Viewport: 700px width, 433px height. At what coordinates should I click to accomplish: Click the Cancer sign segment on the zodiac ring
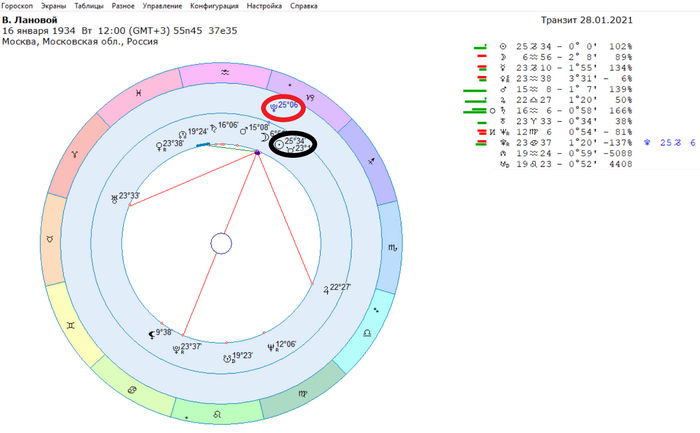132,390
